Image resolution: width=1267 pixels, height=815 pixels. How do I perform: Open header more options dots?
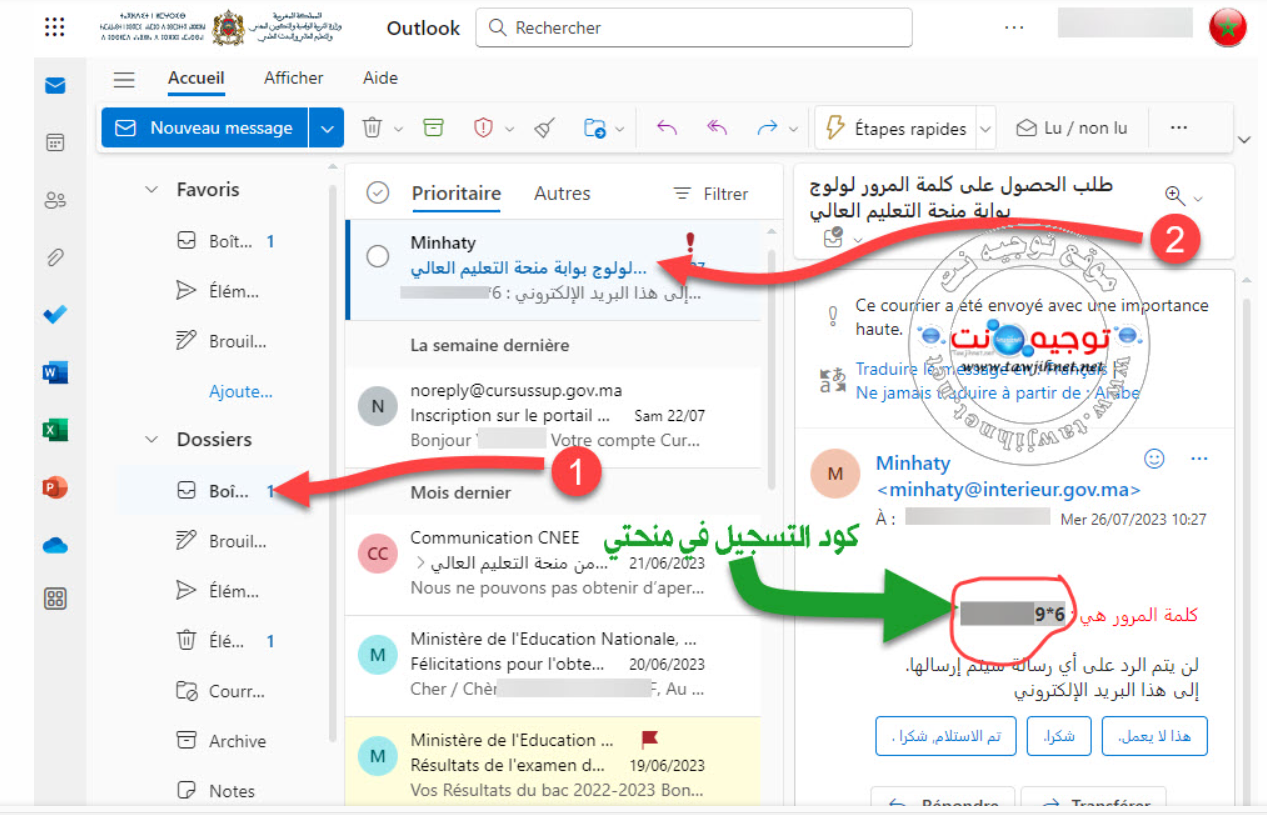pyautogui.click(x=1014, y=27)
